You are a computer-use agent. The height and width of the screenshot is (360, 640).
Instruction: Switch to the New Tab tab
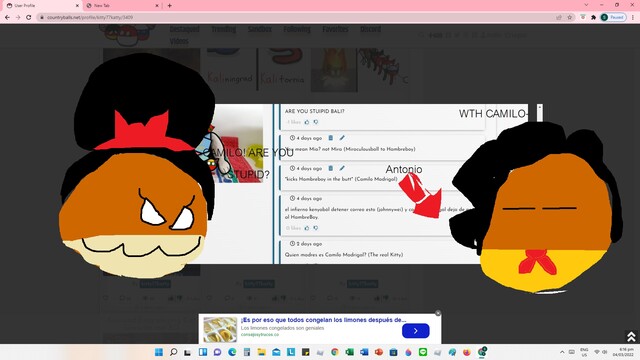[x=122, y=6]
